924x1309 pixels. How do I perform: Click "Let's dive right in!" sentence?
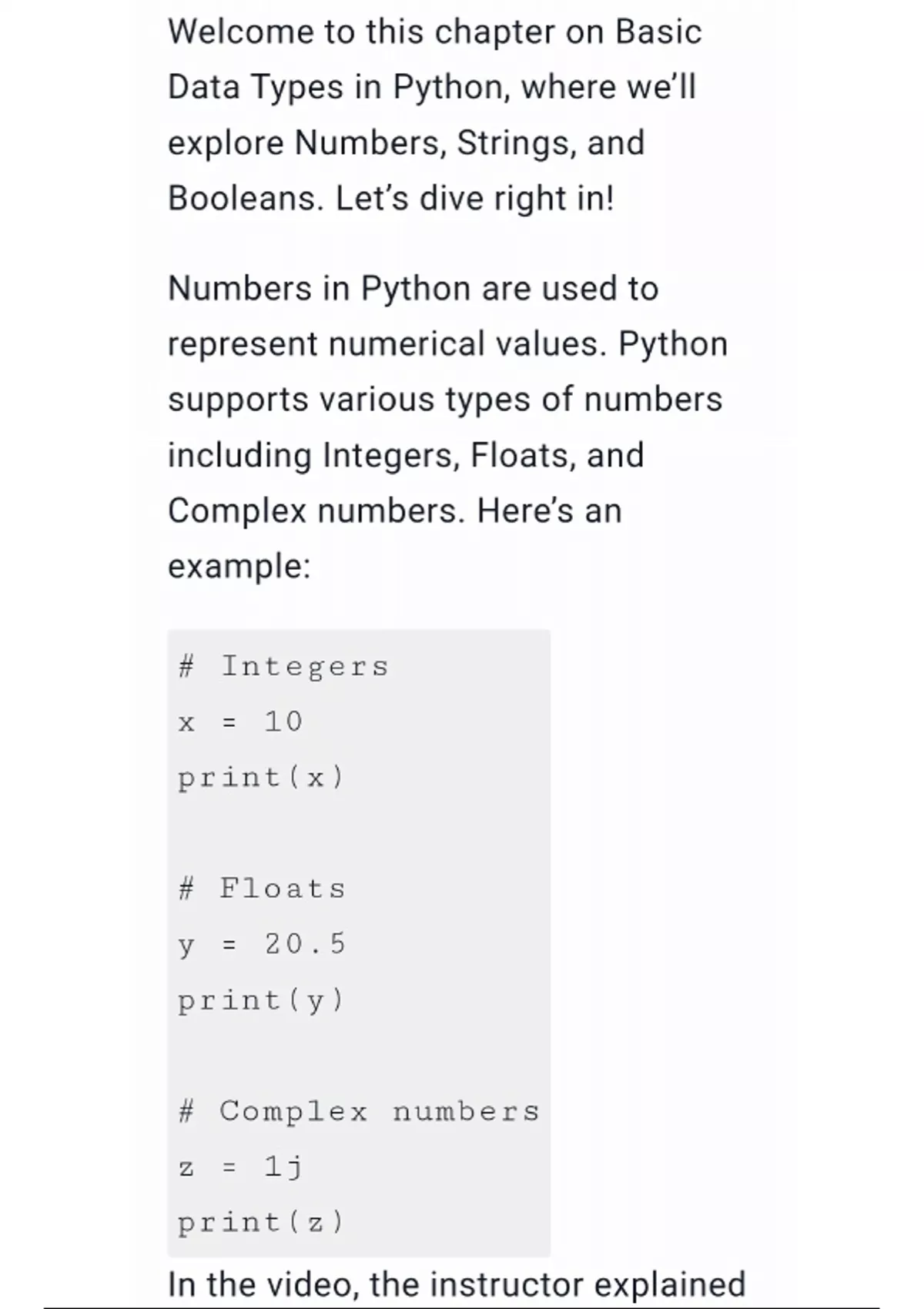coord(474,199)
